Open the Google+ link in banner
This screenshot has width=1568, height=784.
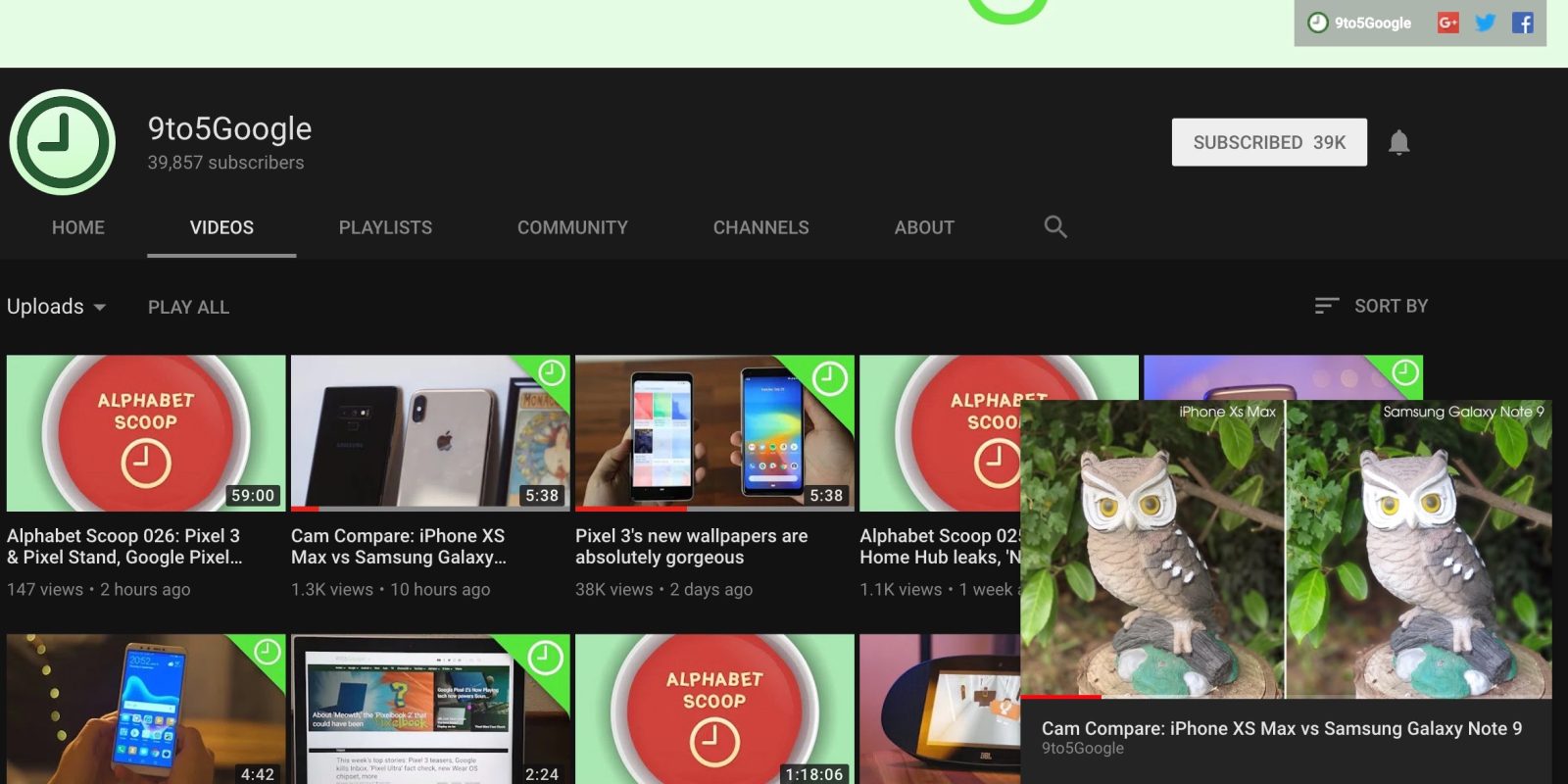pyautogui.click(x=1447, y=23)
